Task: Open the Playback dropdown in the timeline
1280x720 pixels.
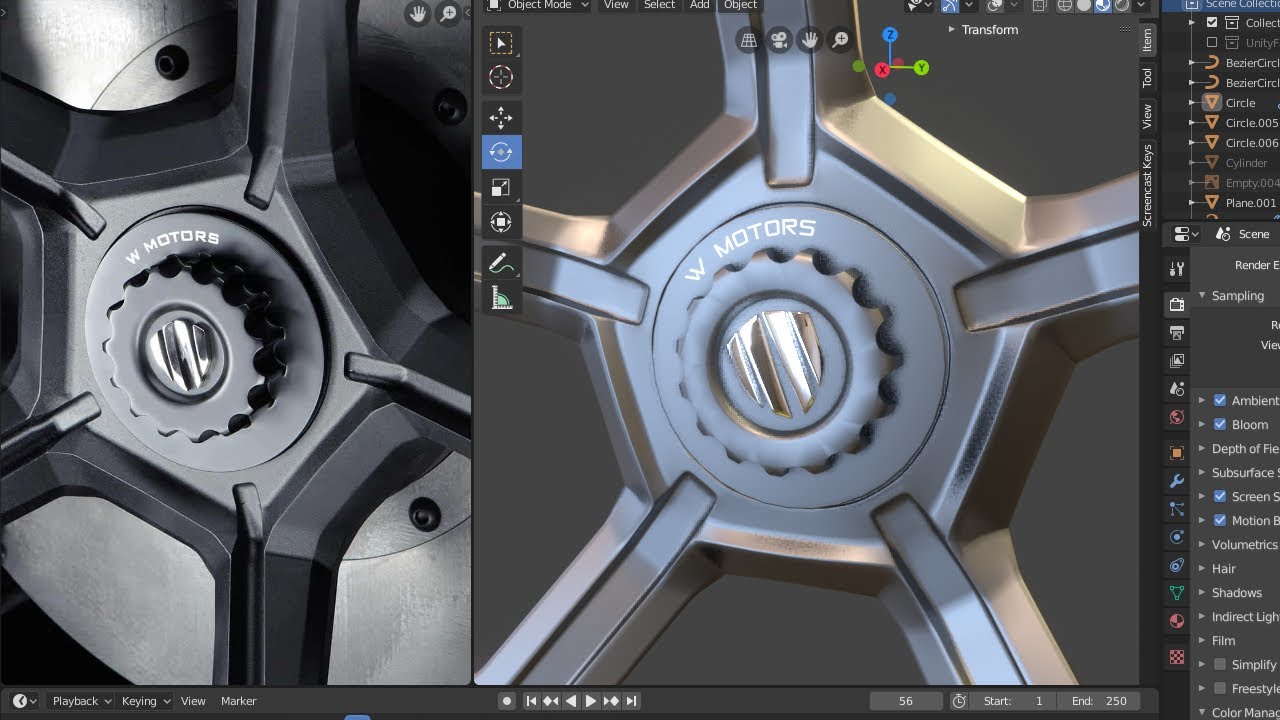Action: pos(82,701)
